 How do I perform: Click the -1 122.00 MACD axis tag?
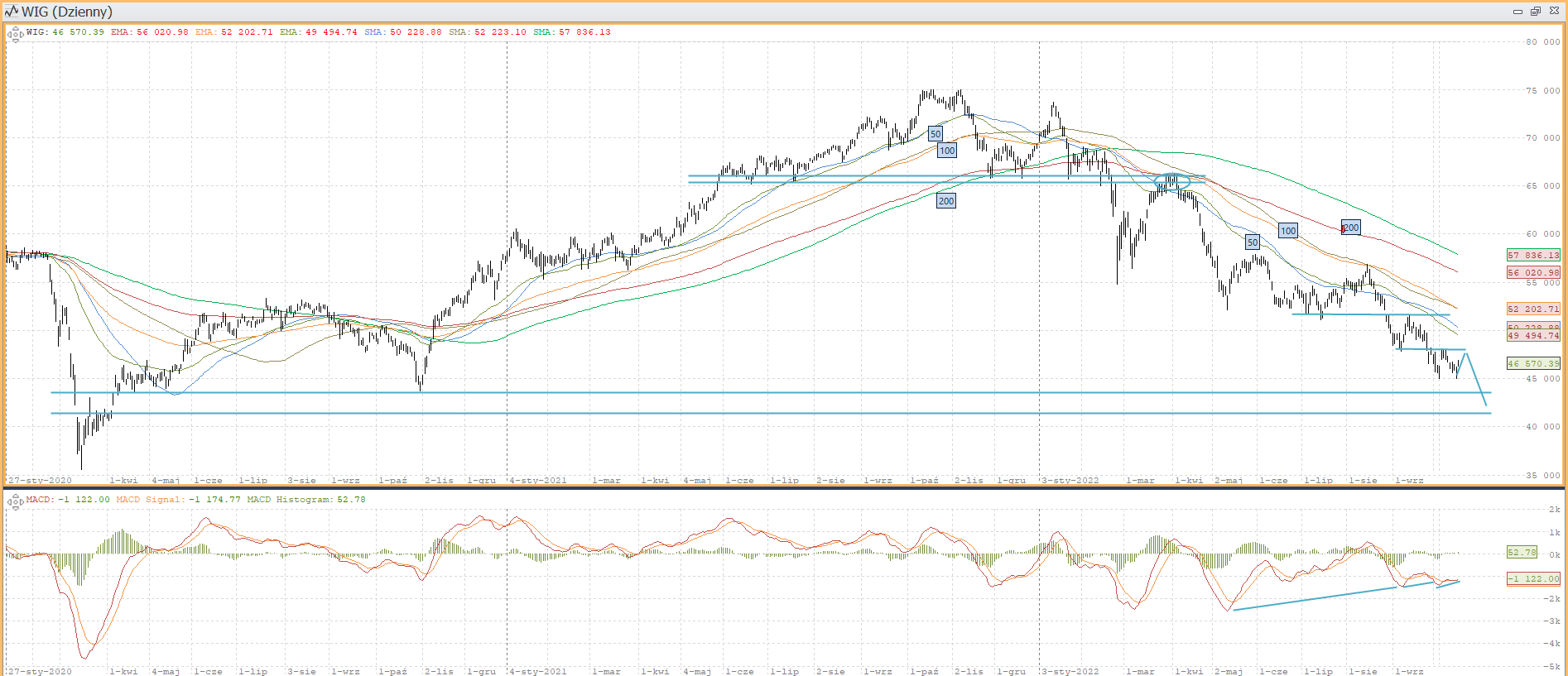pos(1533,578)
